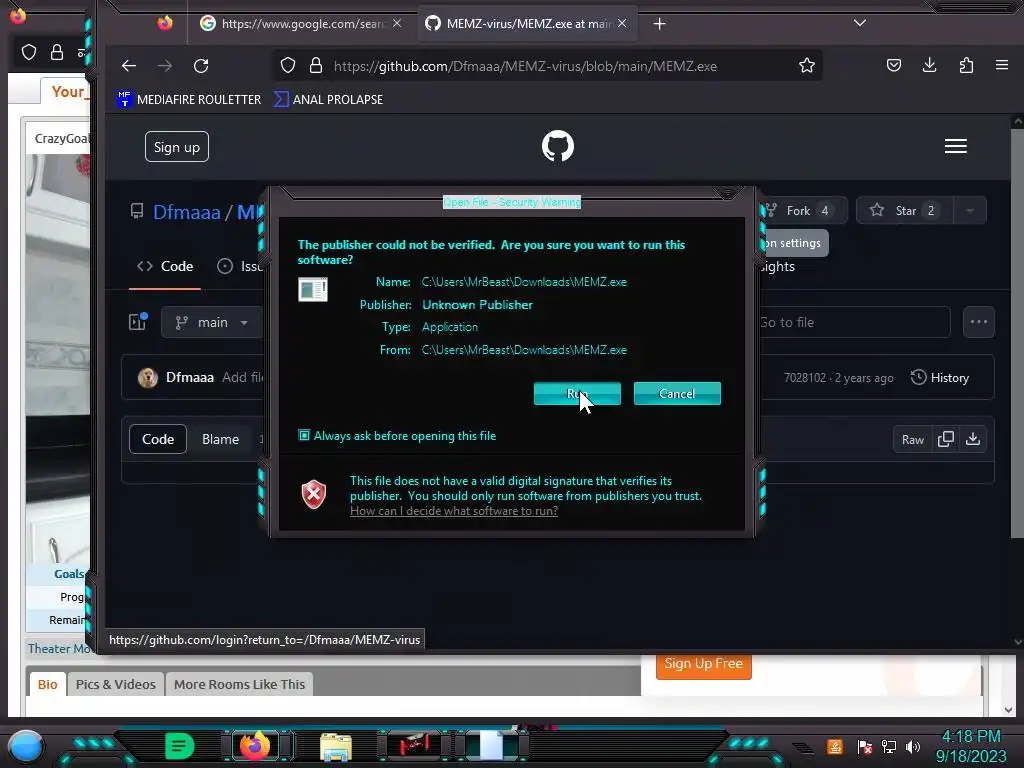Click the GitHub page vertical scrollbar
The height and width of the screenshot is (768, 1024).
coord(1017,332)
